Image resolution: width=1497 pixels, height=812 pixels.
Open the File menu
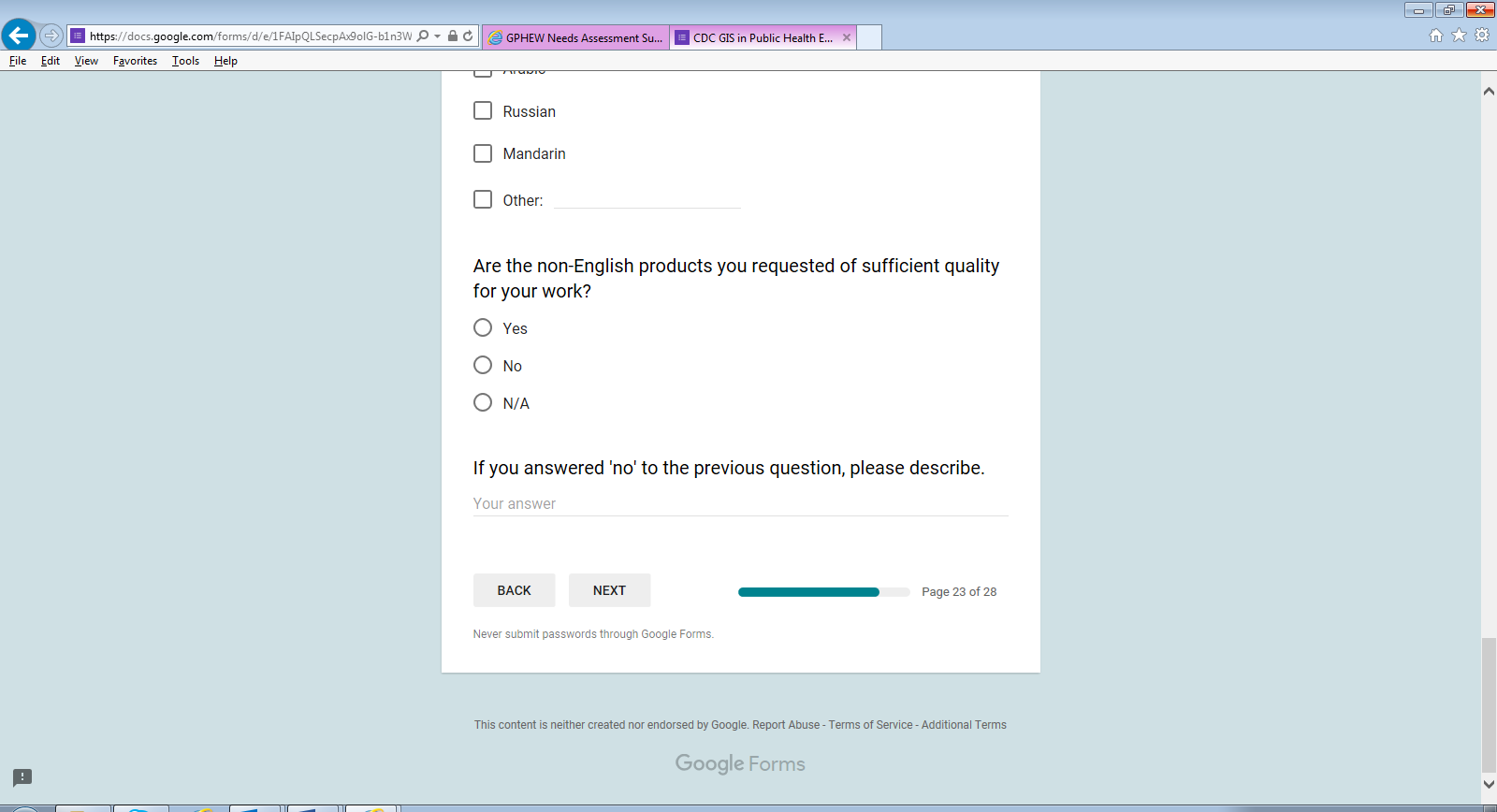pyautogui.click(x=18, y=61)
